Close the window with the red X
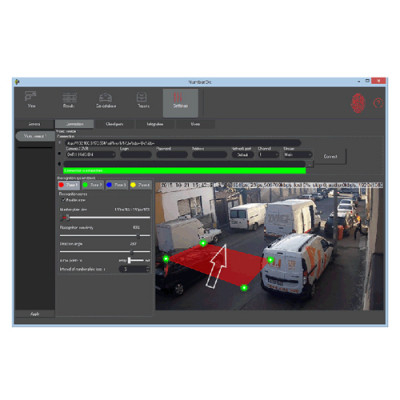 click(x=379, y=81)
